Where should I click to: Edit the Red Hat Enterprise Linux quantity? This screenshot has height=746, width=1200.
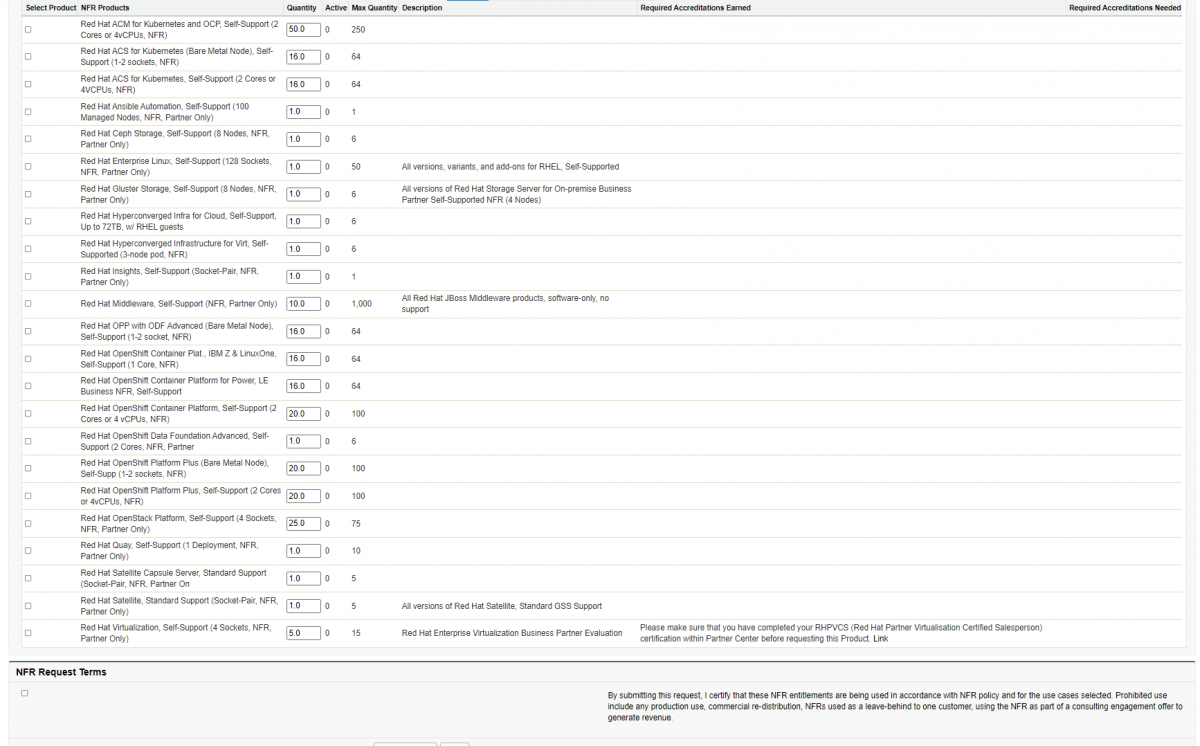pos(303,167)
